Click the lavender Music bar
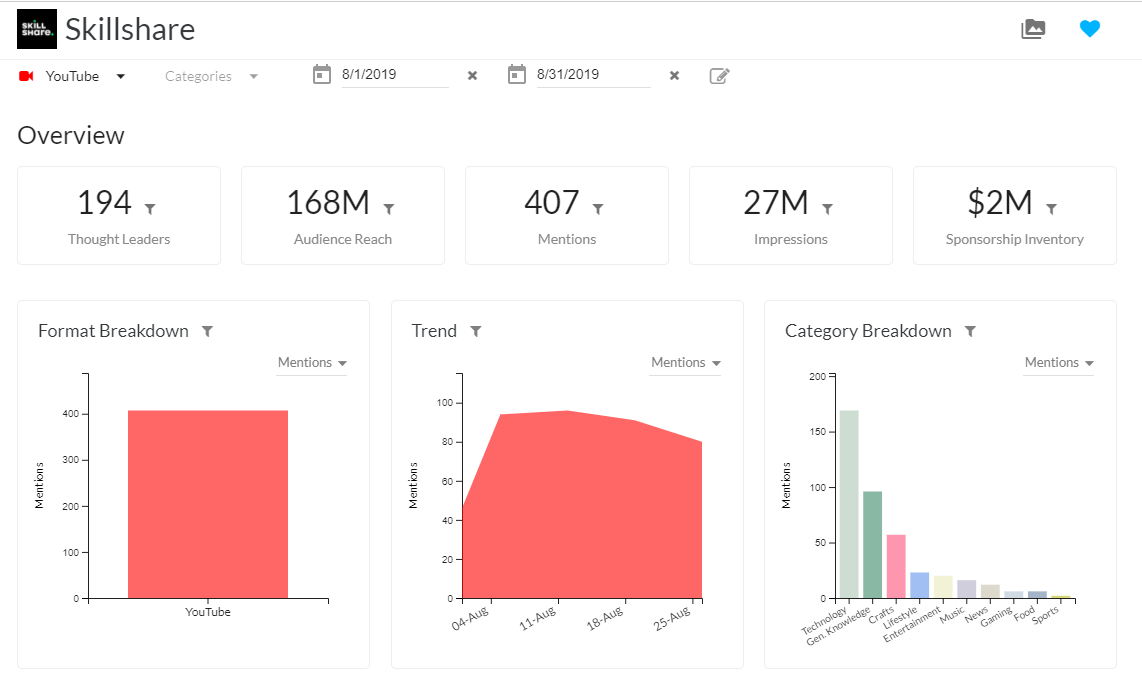 [966, 589]
